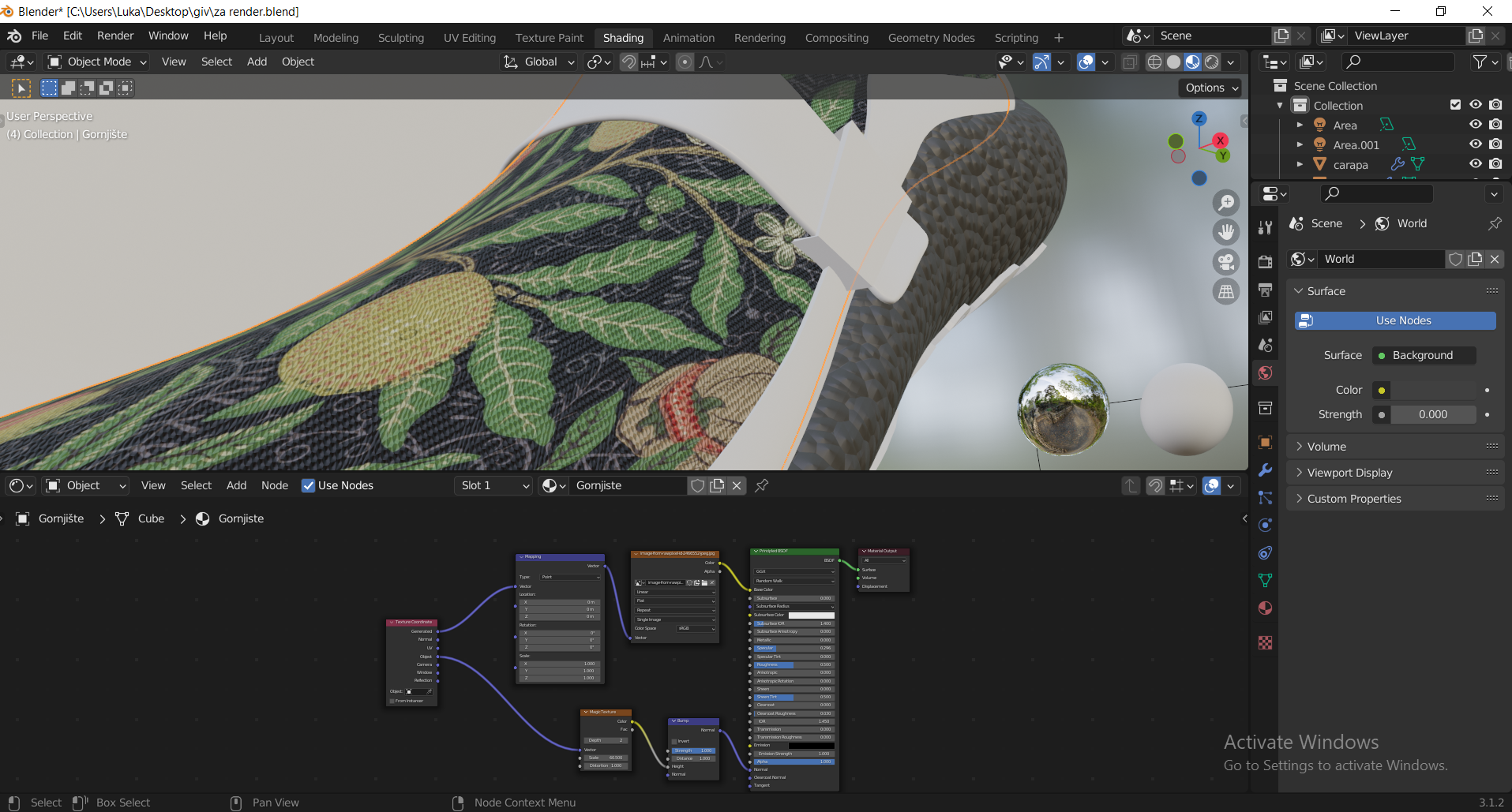1512x812 pixels.
Task: Toggle camera view icon in viewport
Action: [1226, 262]
